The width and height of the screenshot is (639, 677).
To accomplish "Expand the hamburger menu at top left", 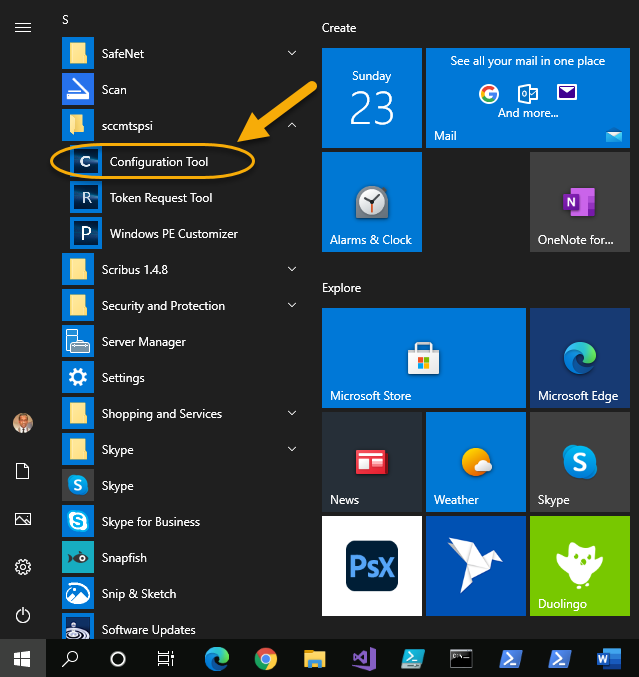I will (22, 28).
